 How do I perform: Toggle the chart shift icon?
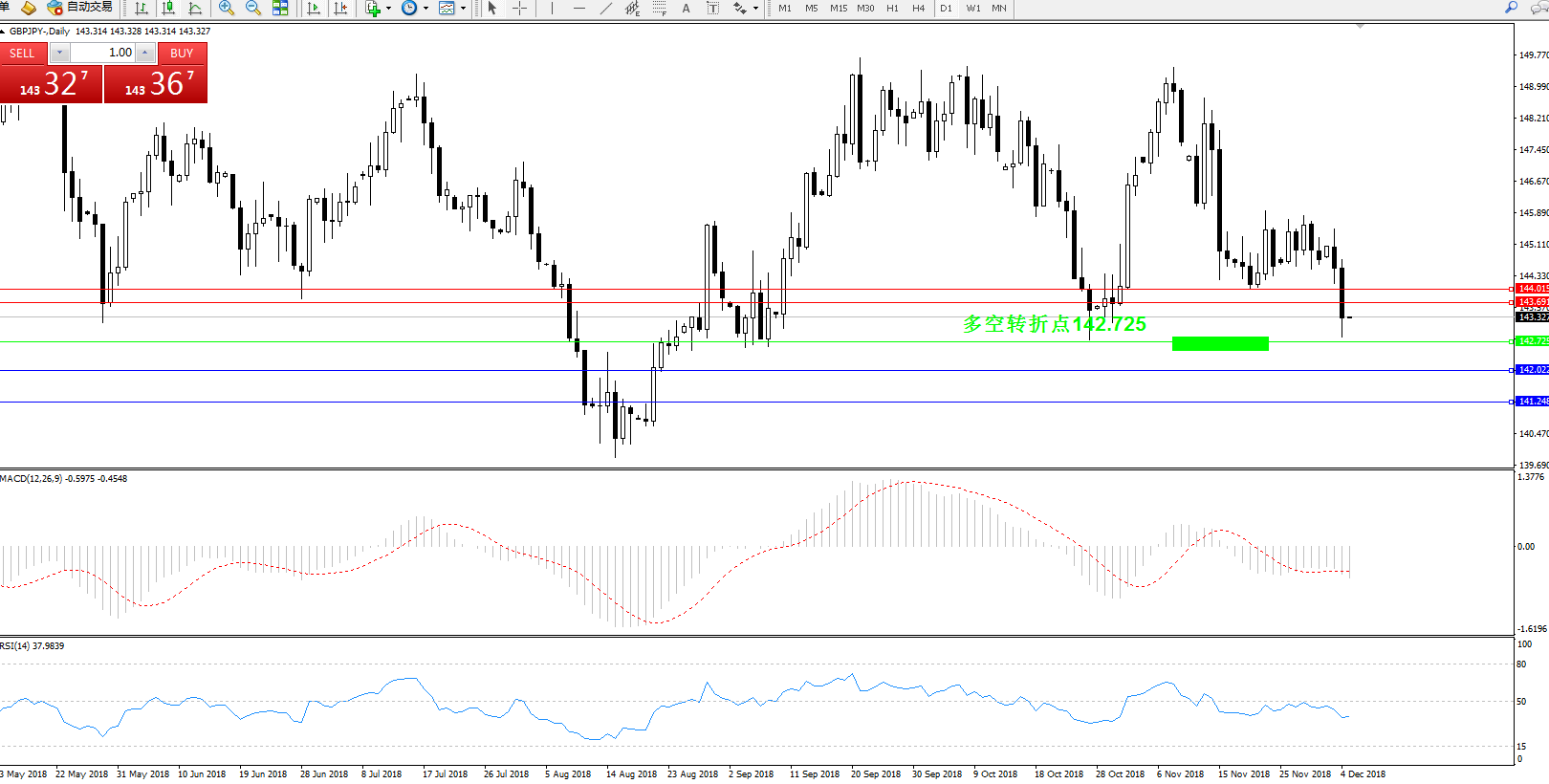point(339,8)
